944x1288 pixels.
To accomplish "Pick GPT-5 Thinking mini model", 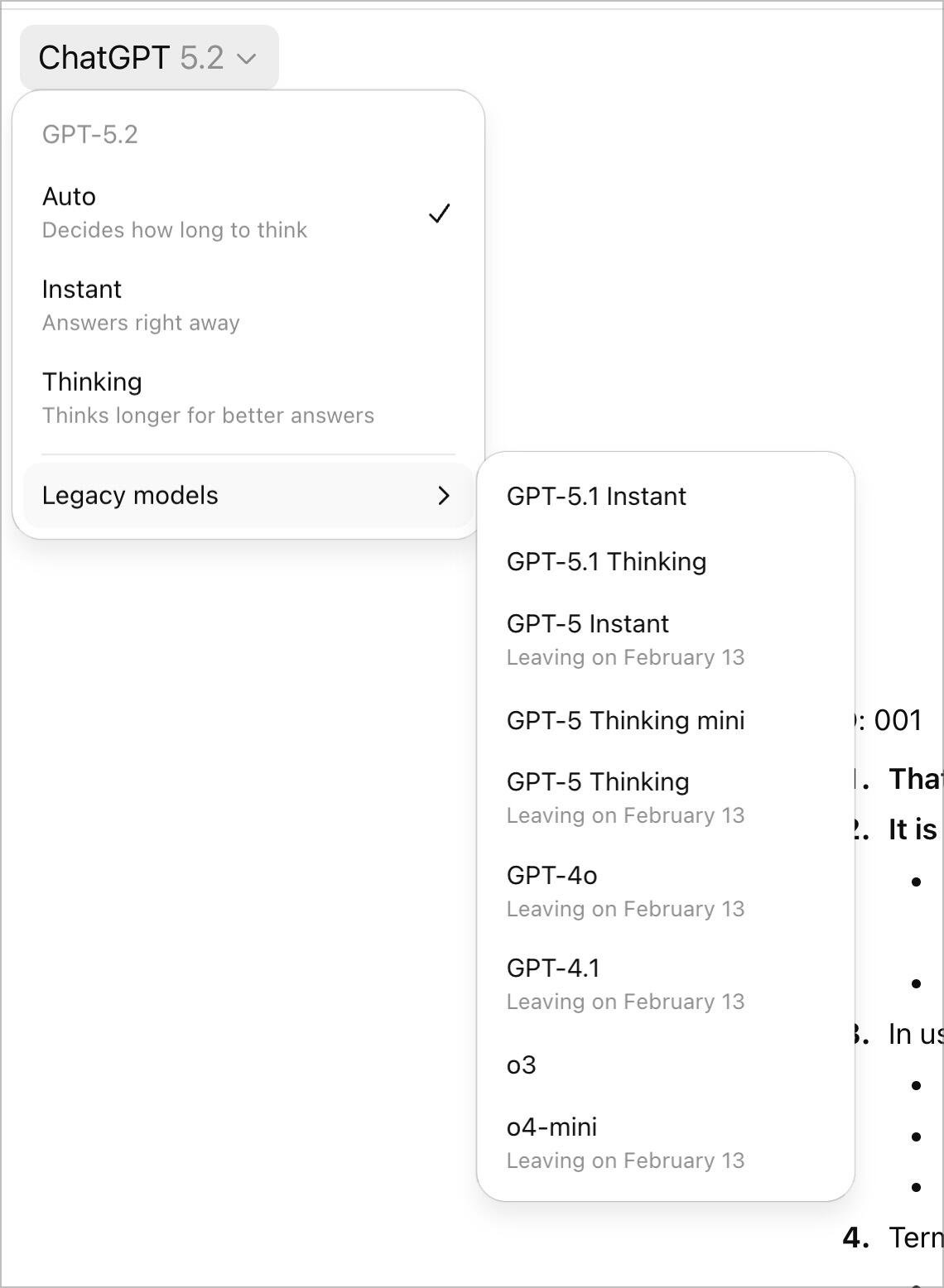I will click(x=625, y=721).
